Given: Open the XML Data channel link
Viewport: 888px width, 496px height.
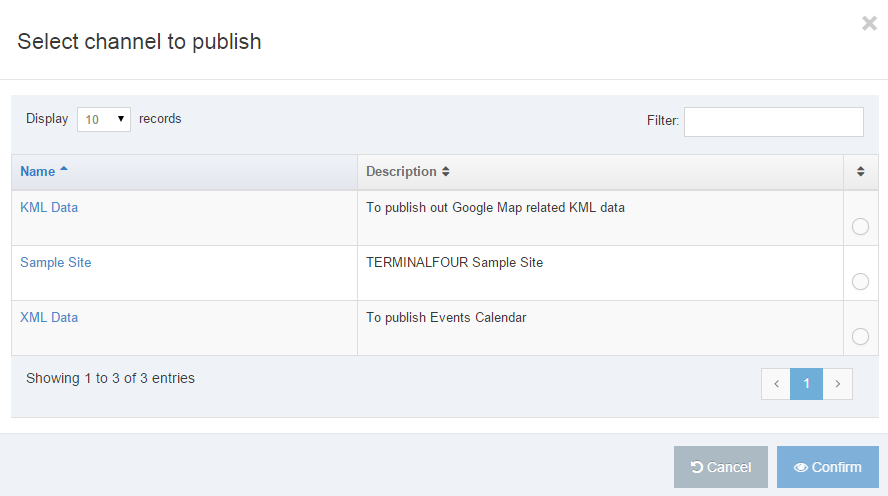Looking at the screenshot, I should pyautogui.click(x=49, y=318).
